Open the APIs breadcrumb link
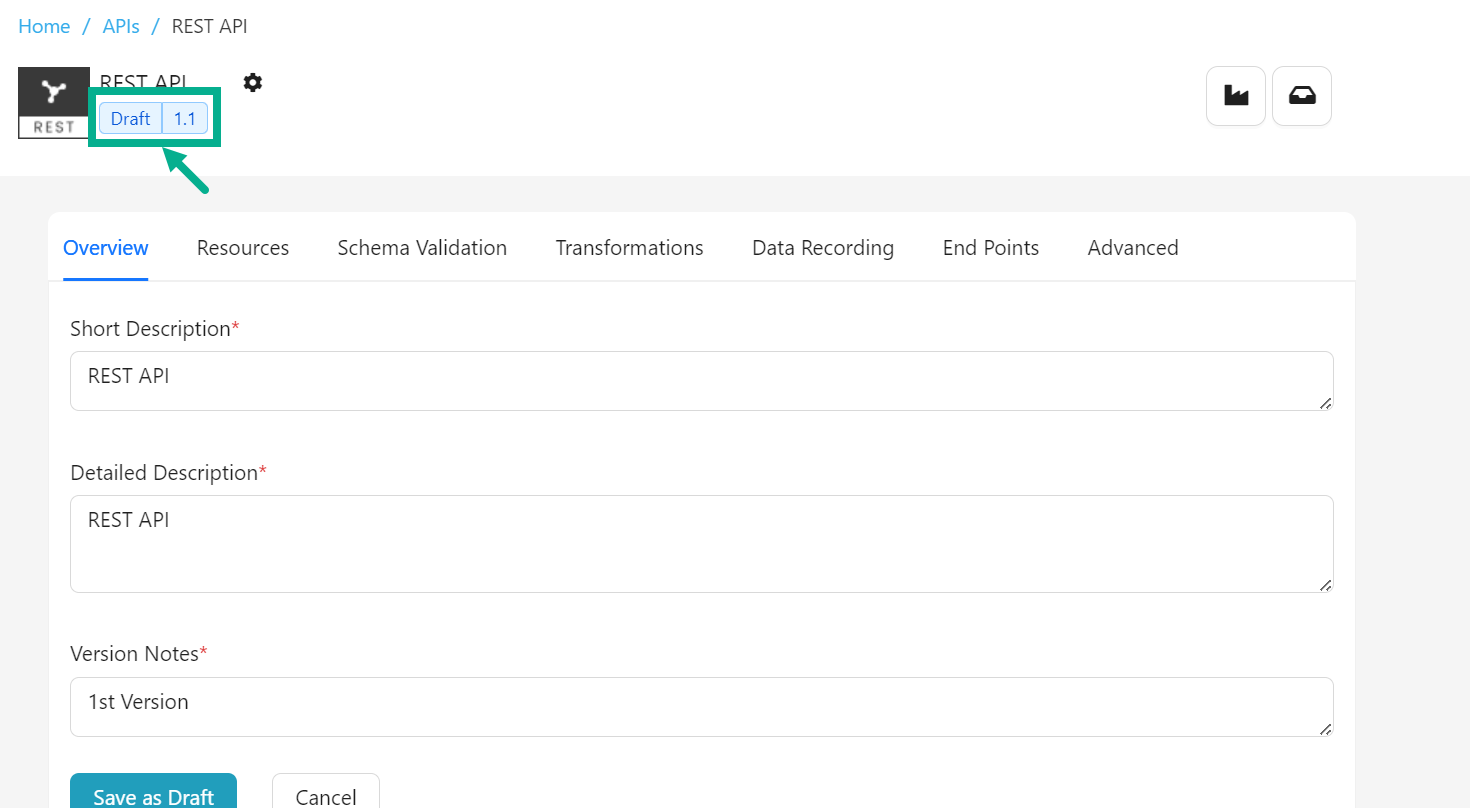Viewport: 1470px width, 808px height. pos(121,26)
